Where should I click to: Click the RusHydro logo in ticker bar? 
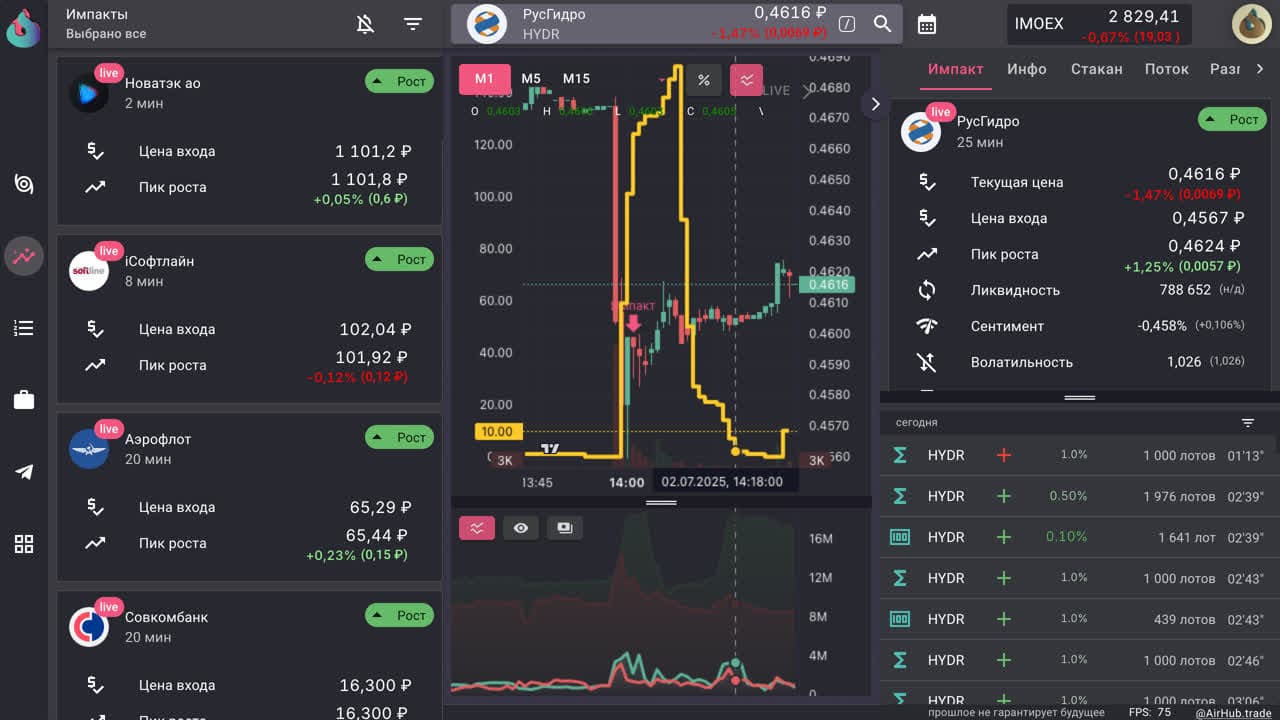pos(487,24)
